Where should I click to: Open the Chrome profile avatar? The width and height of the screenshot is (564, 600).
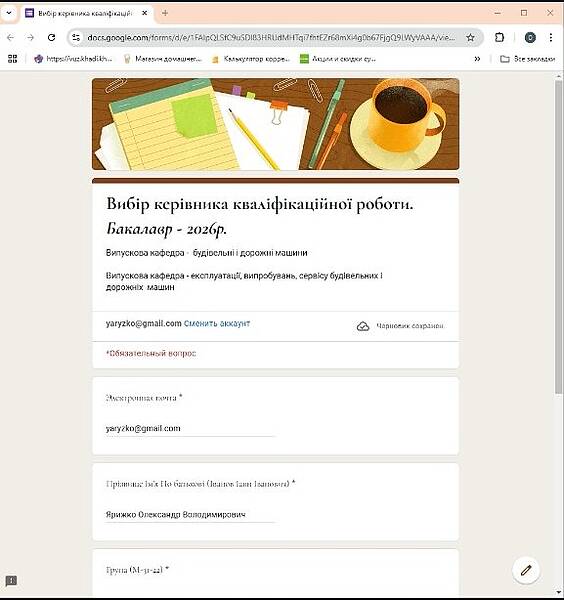[x=530, y=38]
